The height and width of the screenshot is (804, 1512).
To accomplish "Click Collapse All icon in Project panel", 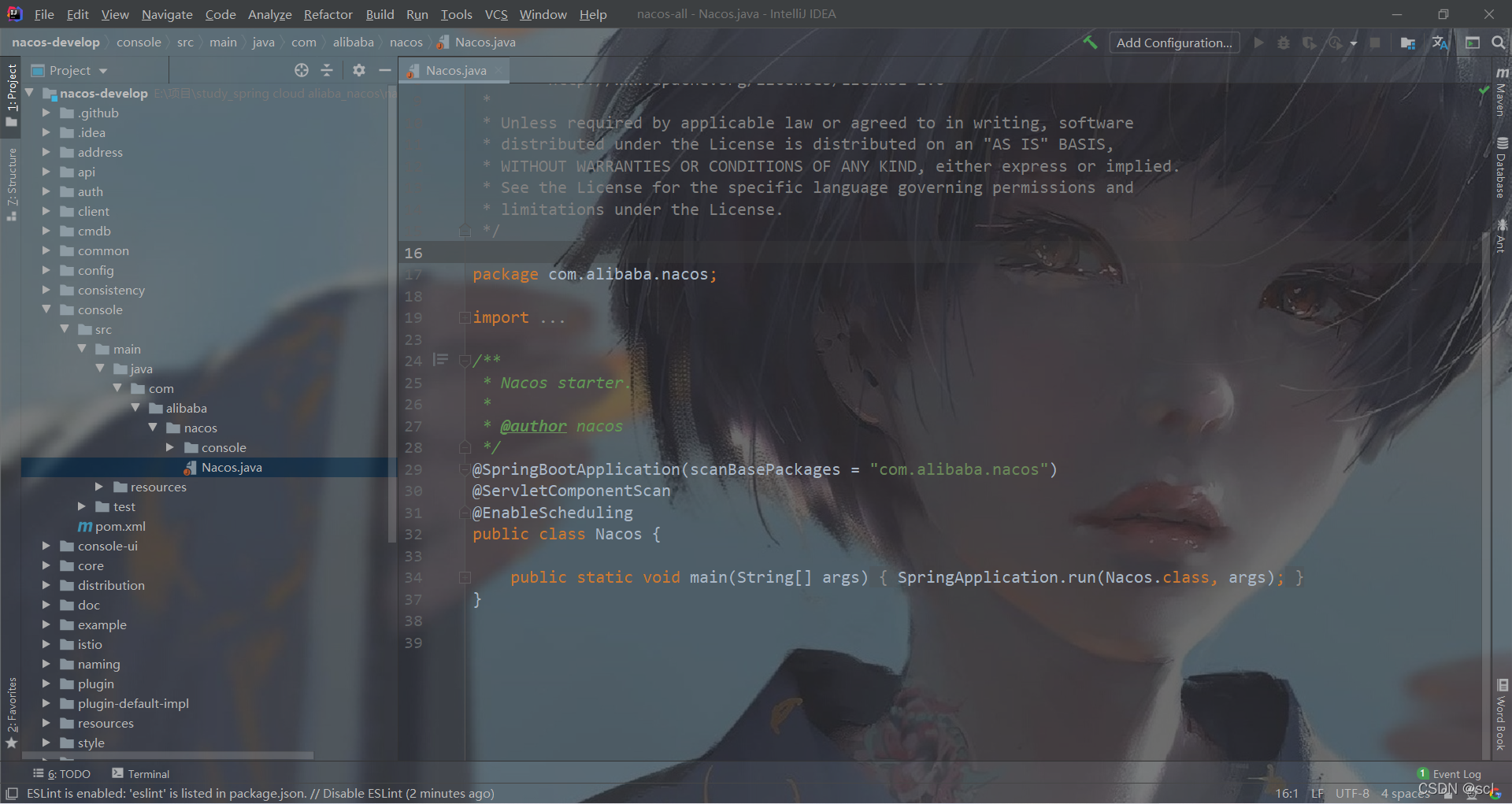I will (x=327, y=70).
